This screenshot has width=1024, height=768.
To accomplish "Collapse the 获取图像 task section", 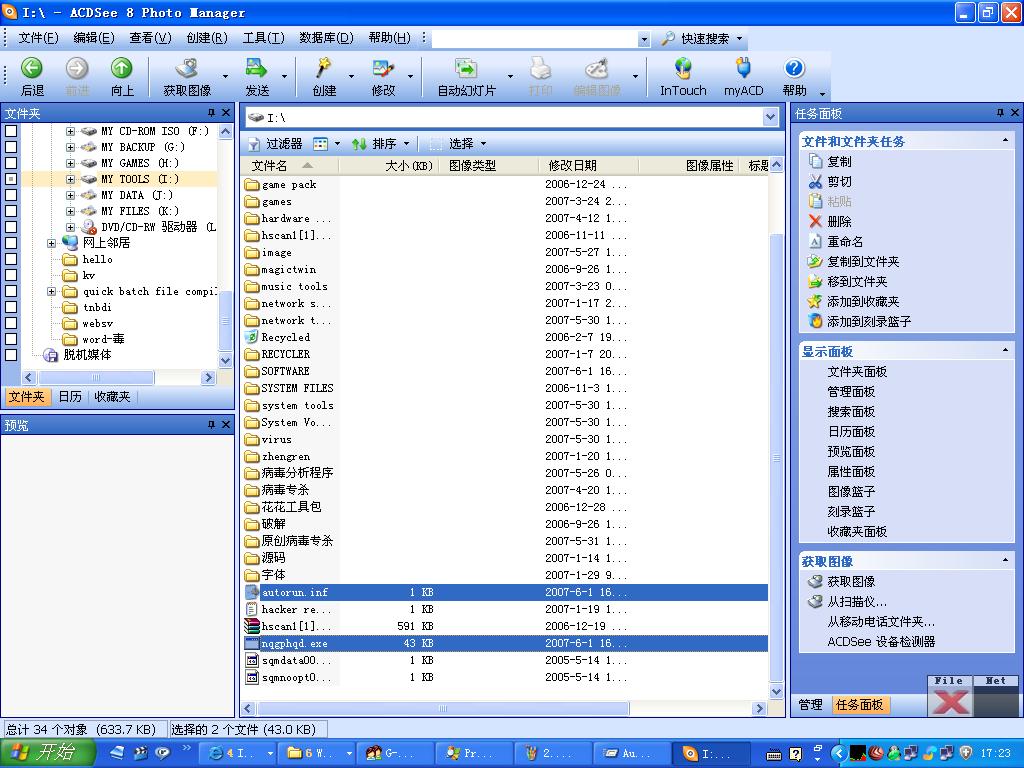I will 1005,560.
